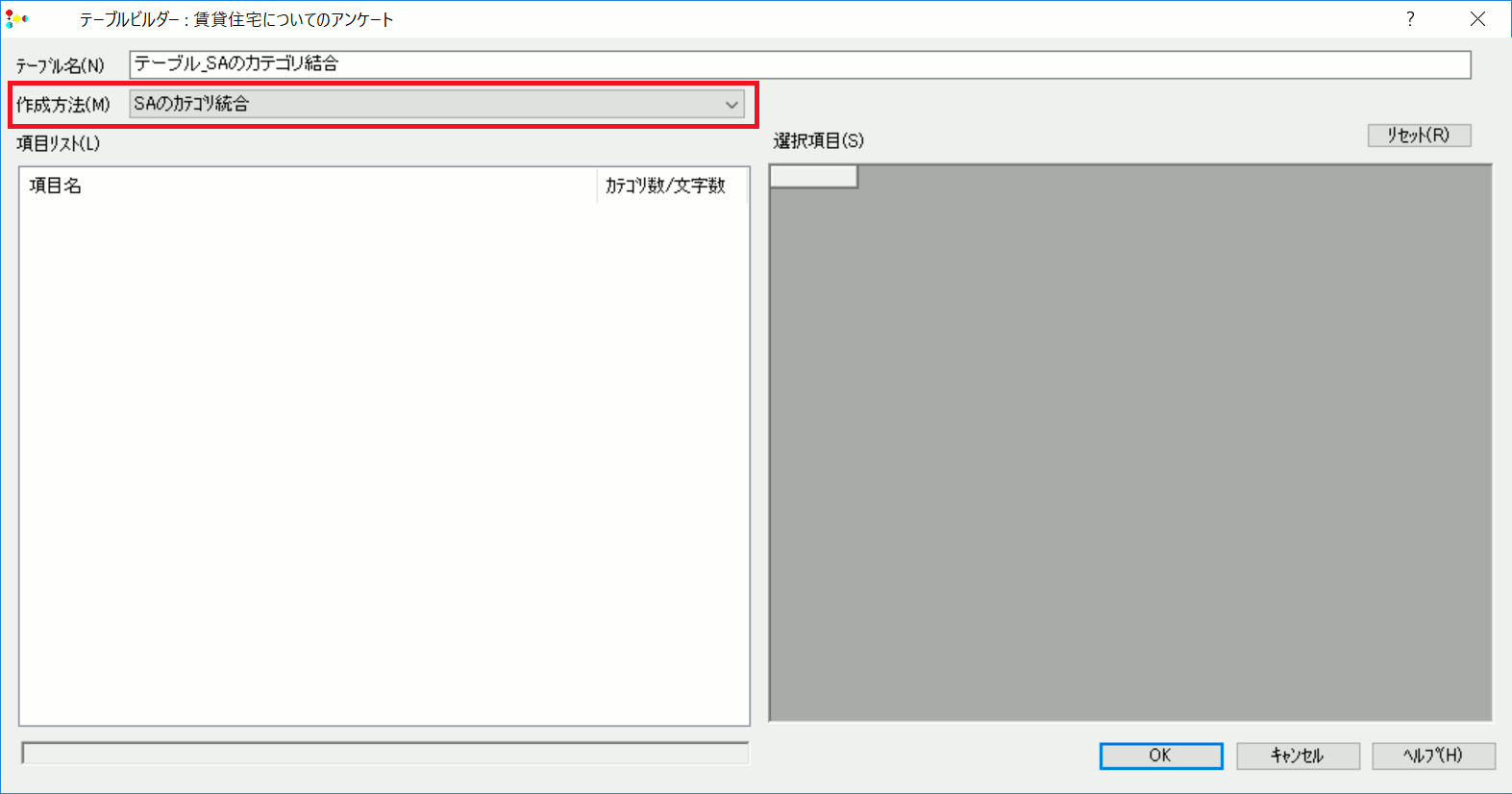Click the 項目リスト(L) label
Viewport: 1512px width, 794px height.
point(58,144)
